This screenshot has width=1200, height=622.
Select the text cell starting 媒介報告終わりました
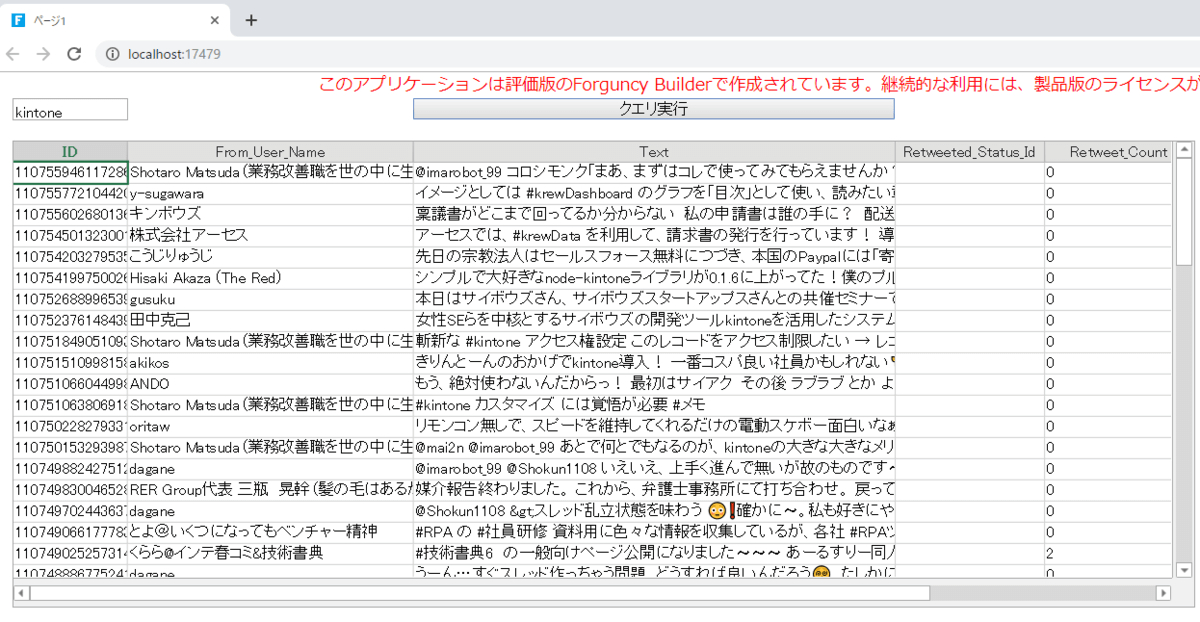coord(655,489)
